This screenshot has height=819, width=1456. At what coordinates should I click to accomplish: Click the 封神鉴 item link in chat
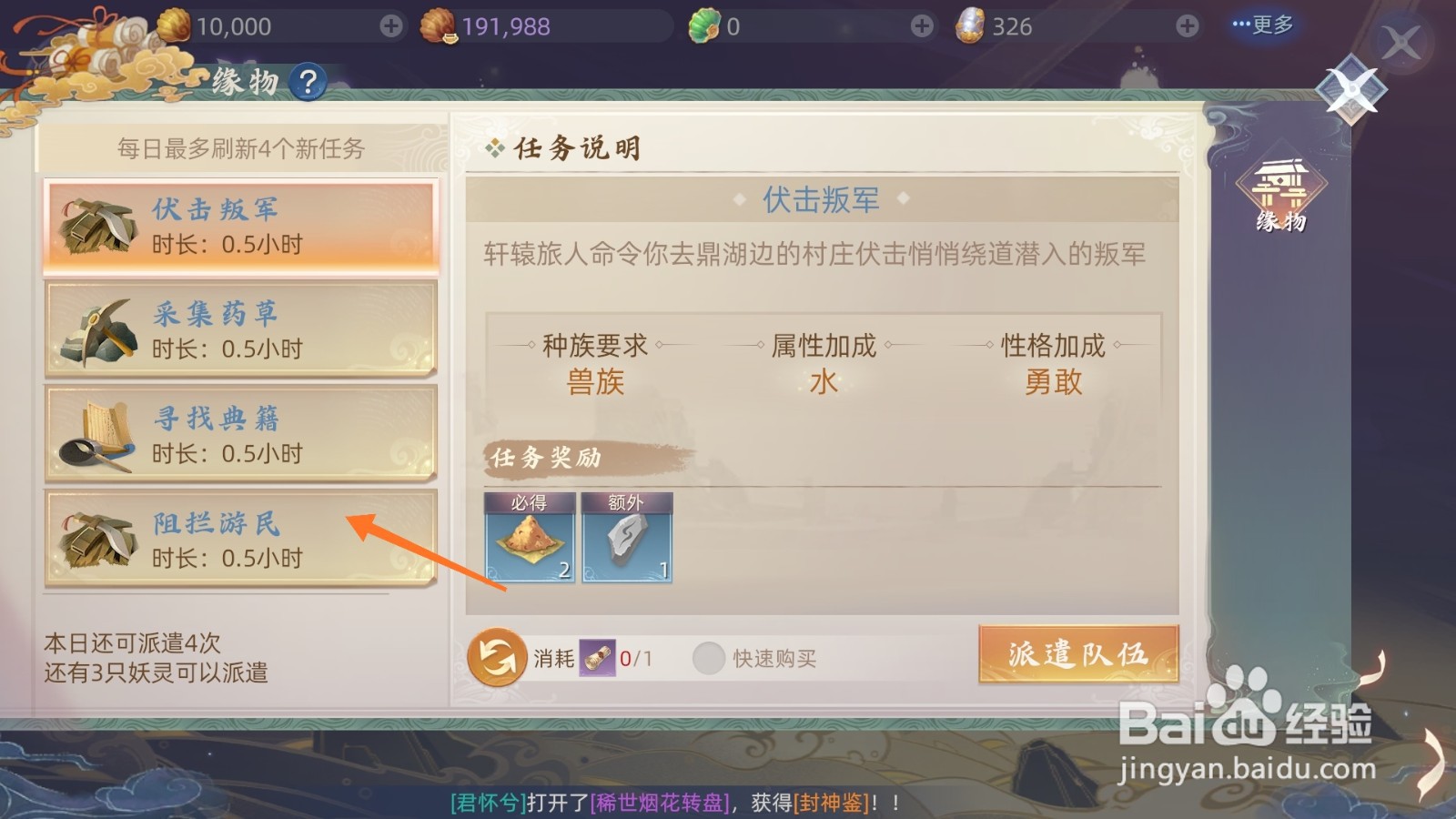coord(832,803)
